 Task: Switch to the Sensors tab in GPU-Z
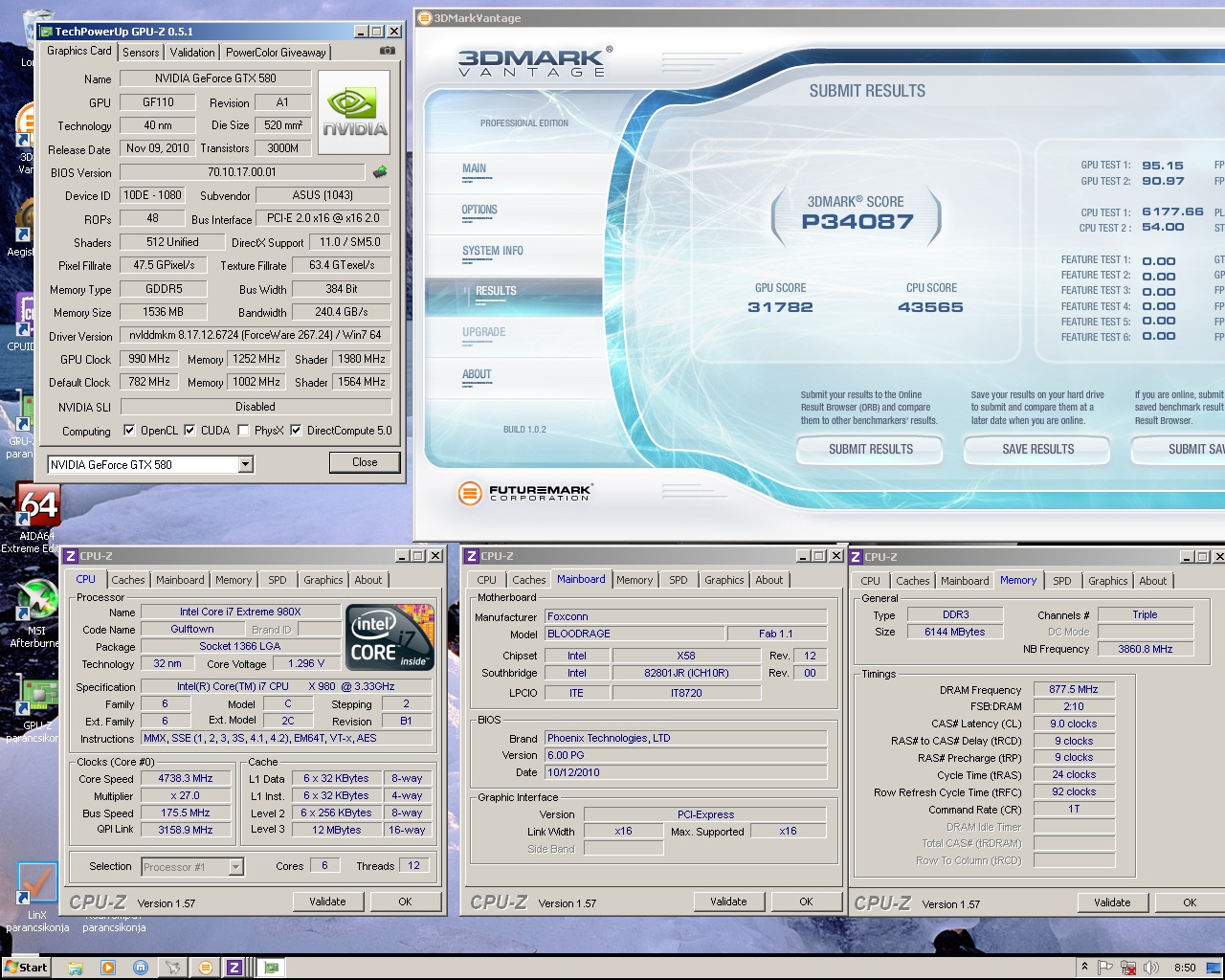141,53
